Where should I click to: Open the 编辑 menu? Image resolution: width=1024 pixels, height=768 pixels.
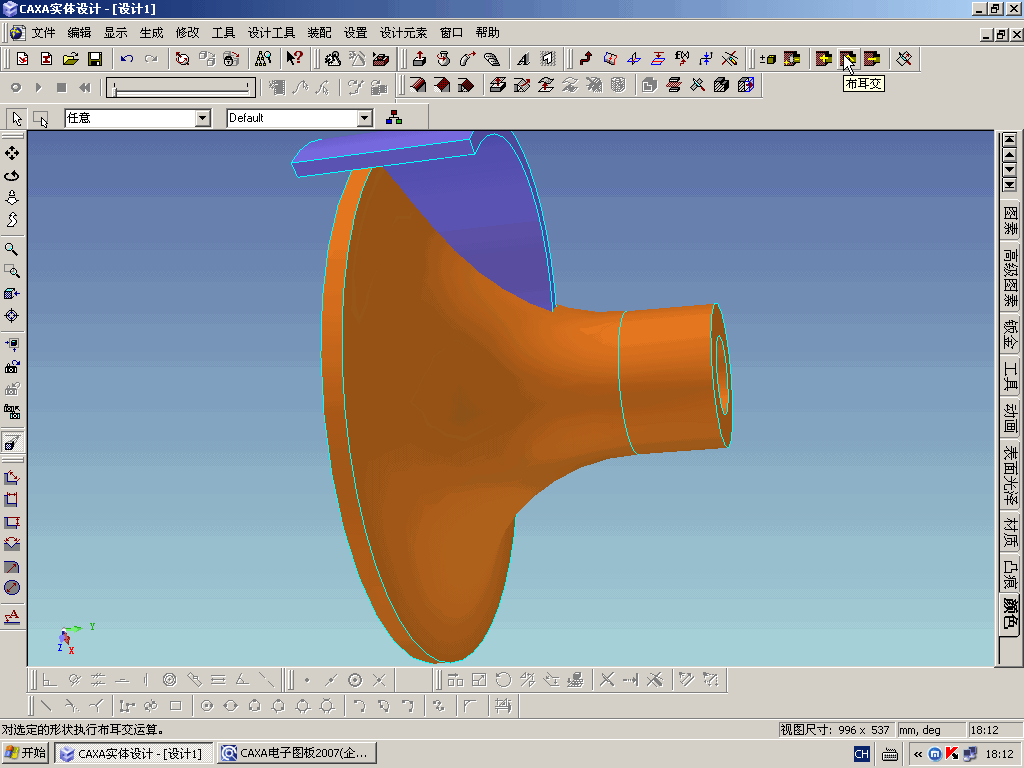tap(79, 33)
